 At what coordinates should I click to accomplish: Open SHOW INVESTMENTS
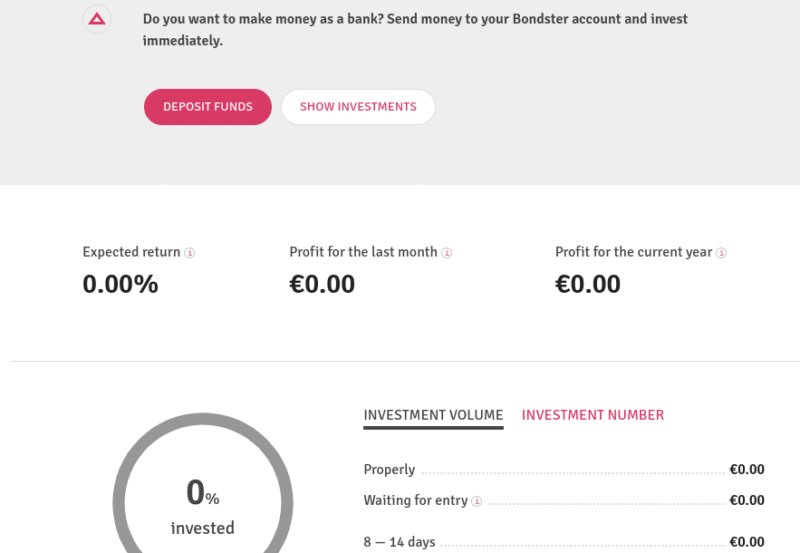tap(358, 107)
